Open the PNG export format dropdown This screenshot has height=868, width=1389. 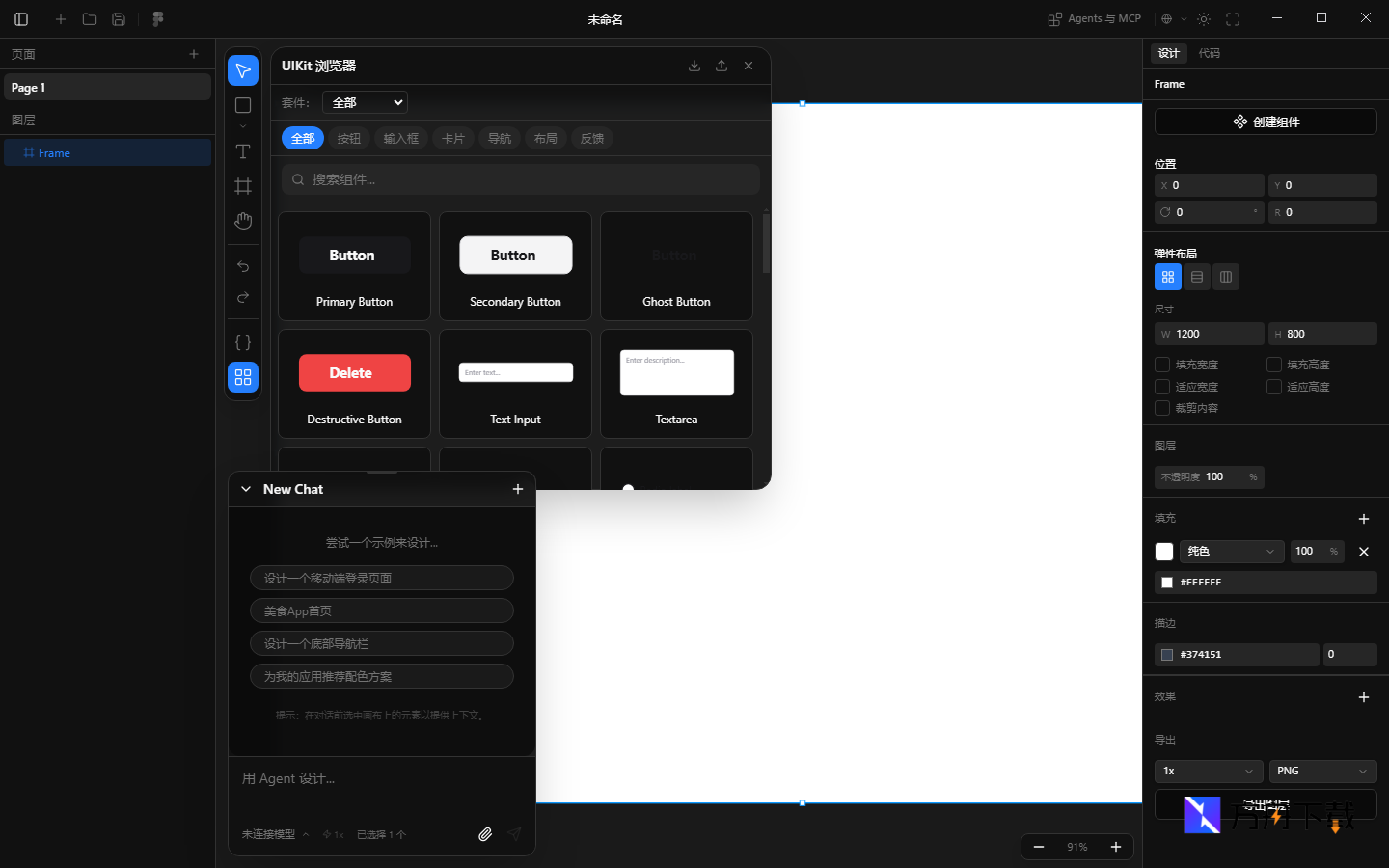point(1322,772)
